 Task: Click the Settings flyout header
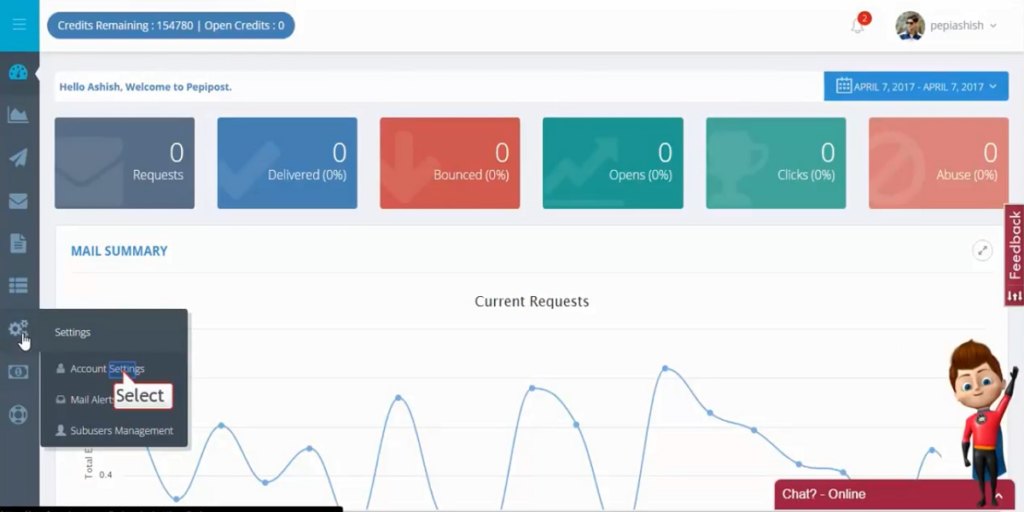72,332
